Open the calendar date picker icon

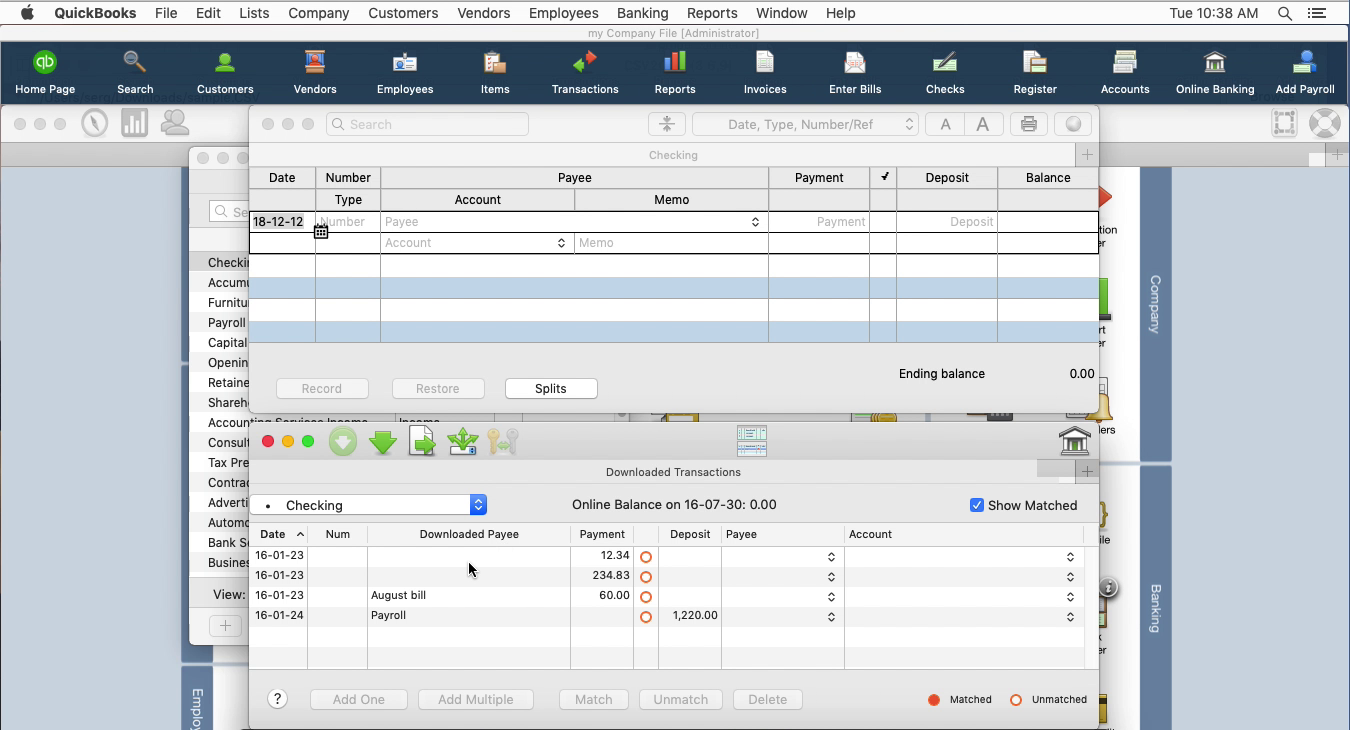(x=321, y=232)
